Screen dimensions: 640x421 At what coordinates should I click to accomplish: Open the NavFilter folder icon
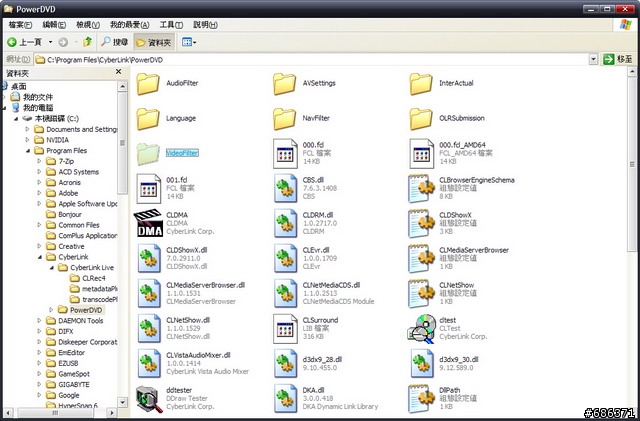(x=284, y=119)
